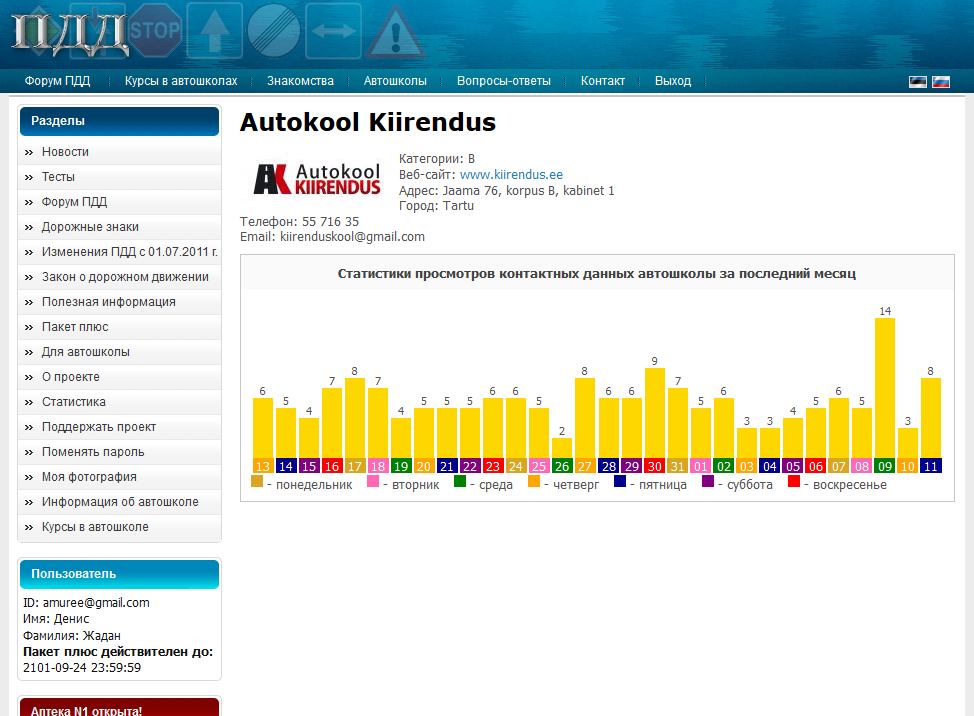Screen dimensions: 974x716
Task: Open Форум ПДД in top navigation
Action: (x=57, y=81)
